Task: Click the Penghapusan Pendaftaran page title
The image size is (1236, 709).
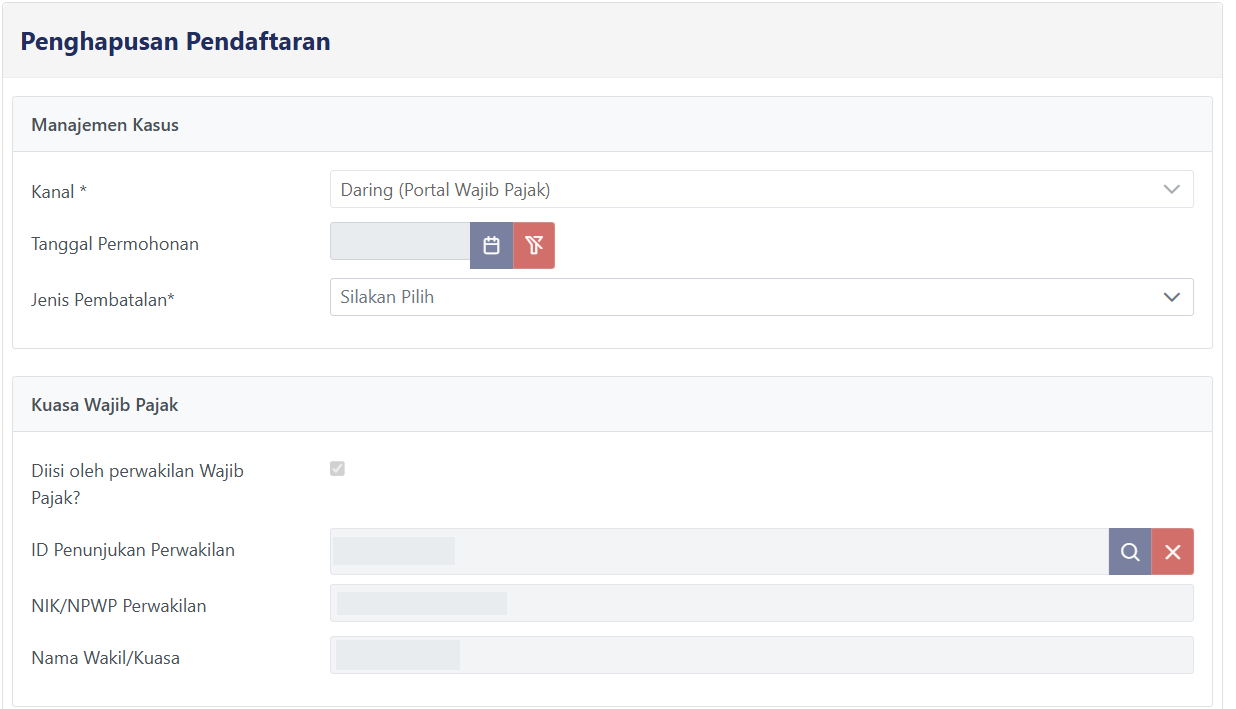Action: coord(176,41)
